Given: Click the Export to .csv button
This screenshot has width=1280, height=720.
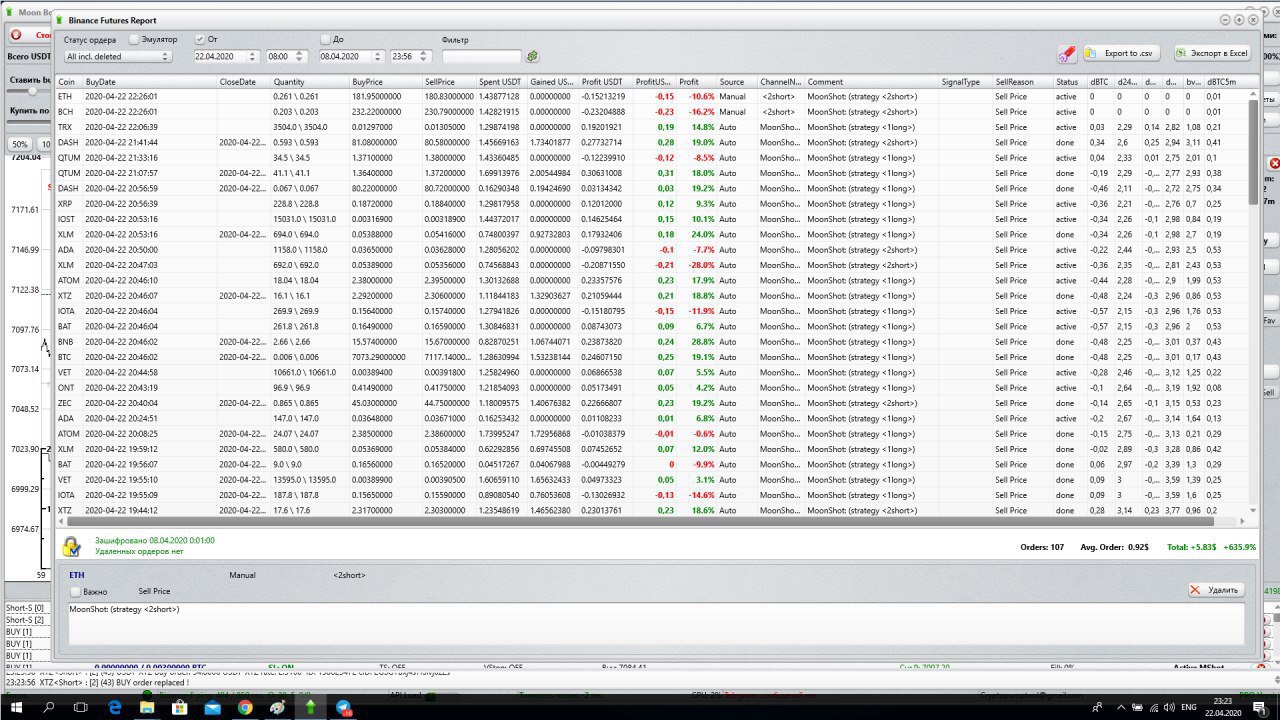Looking at the screenshot, I should pyautogui.click(x=1122, y=53).
